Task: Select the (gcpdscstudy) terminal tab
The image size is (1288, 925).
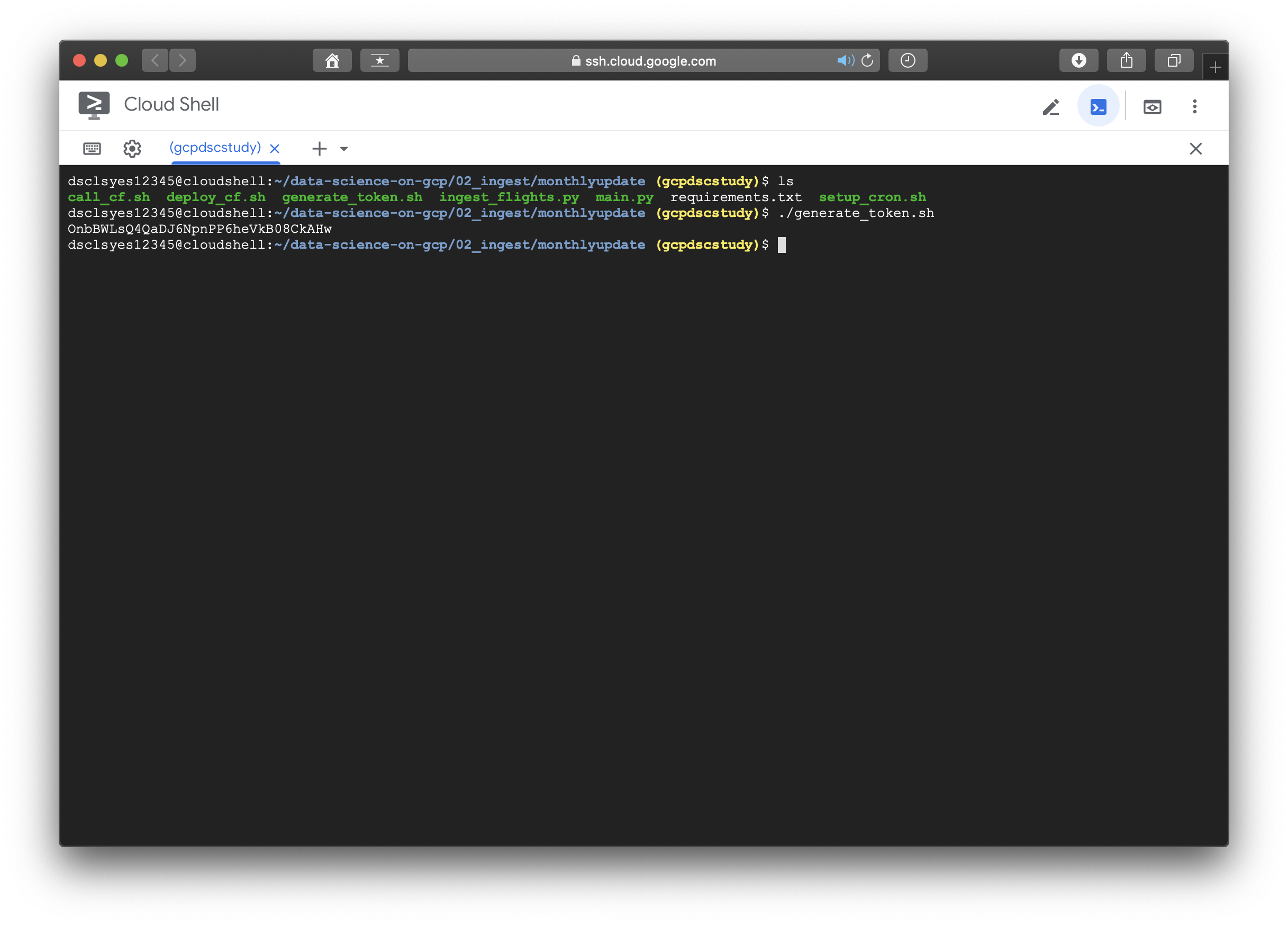Action: click(x=215, y=148)
